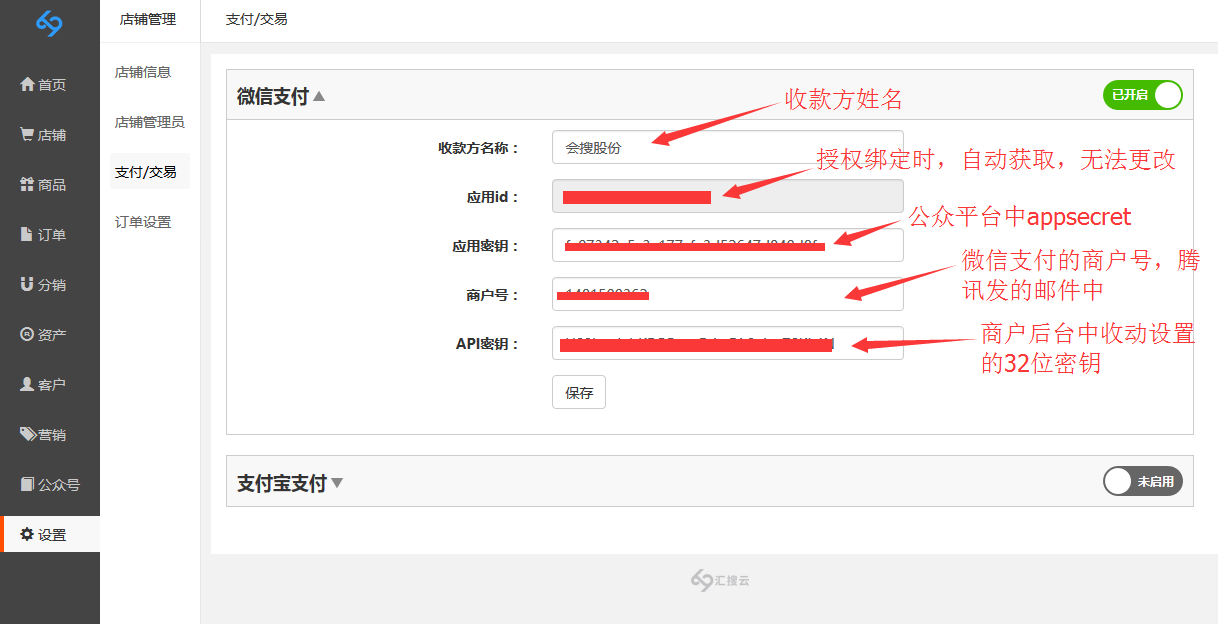Image resolution: width=1218 pixels, height=624 pixels.
Task: Click the 保存 button
Action: click(579, 393)
